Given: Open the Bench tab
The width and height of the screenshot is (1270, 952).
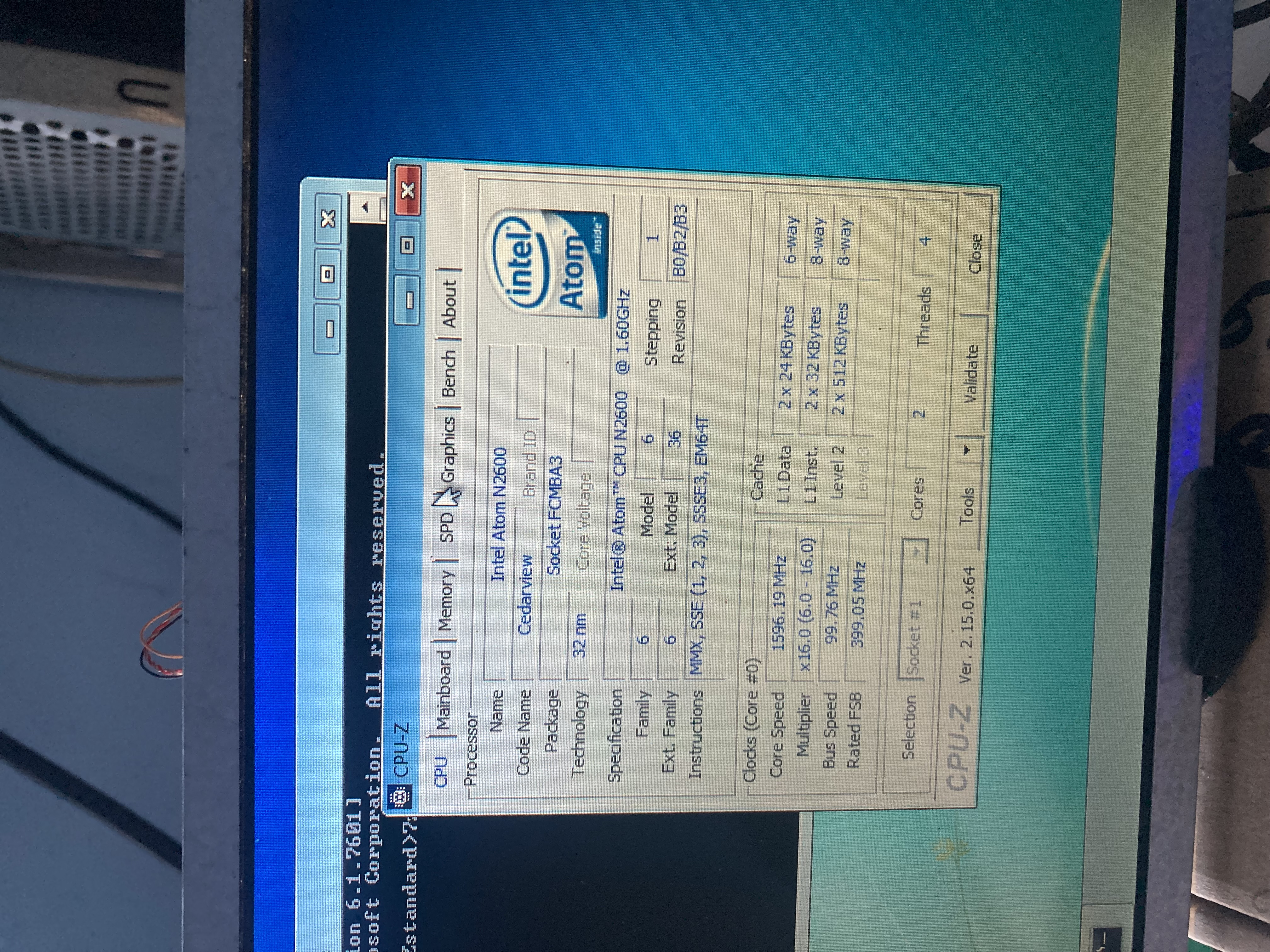Looking at the screenshot, I should click(449, 374).
